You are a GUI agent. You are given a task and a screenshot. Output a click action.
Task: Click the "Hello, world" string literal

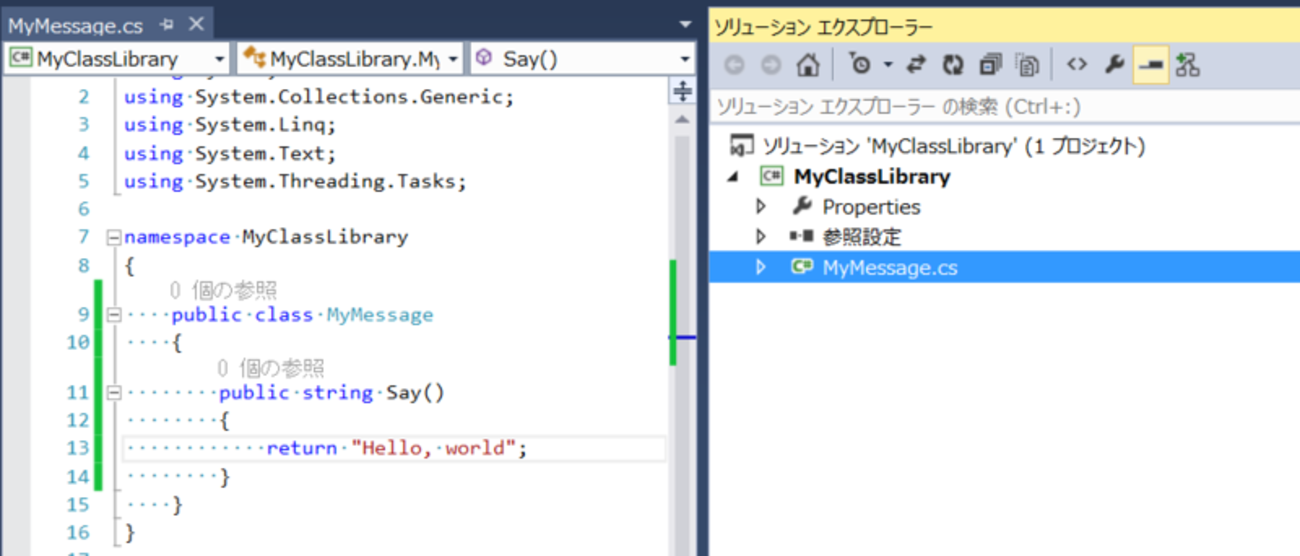click(432, 449)
